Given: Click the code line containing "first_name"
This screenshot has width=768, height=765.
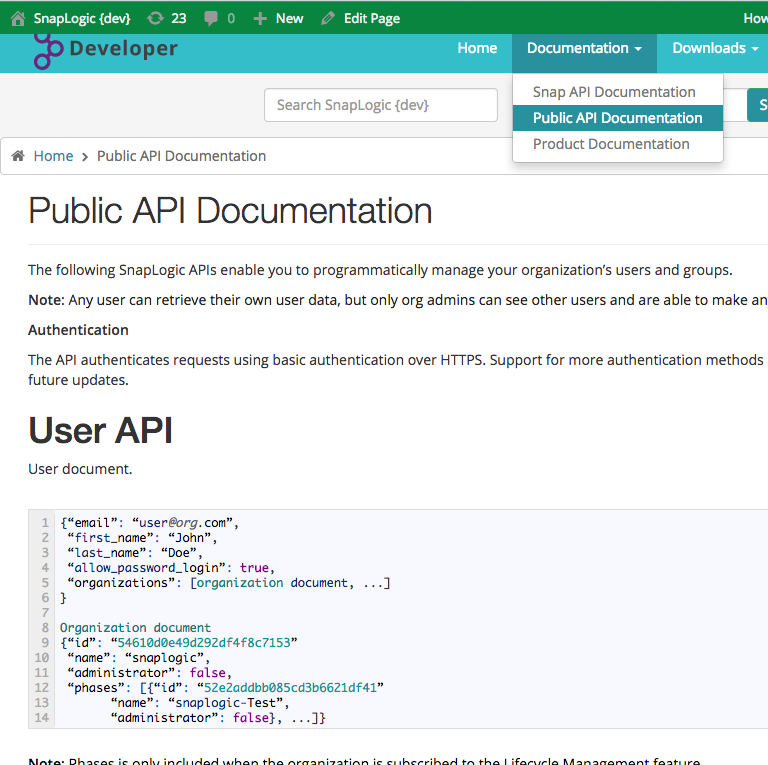Looking at the screenshot, I should pyautogui.click(x=142, y=538).
